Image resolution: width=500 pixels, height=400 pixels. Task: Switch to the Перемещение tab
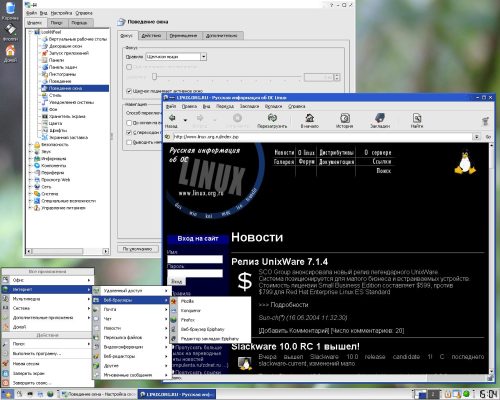(183, 35)
